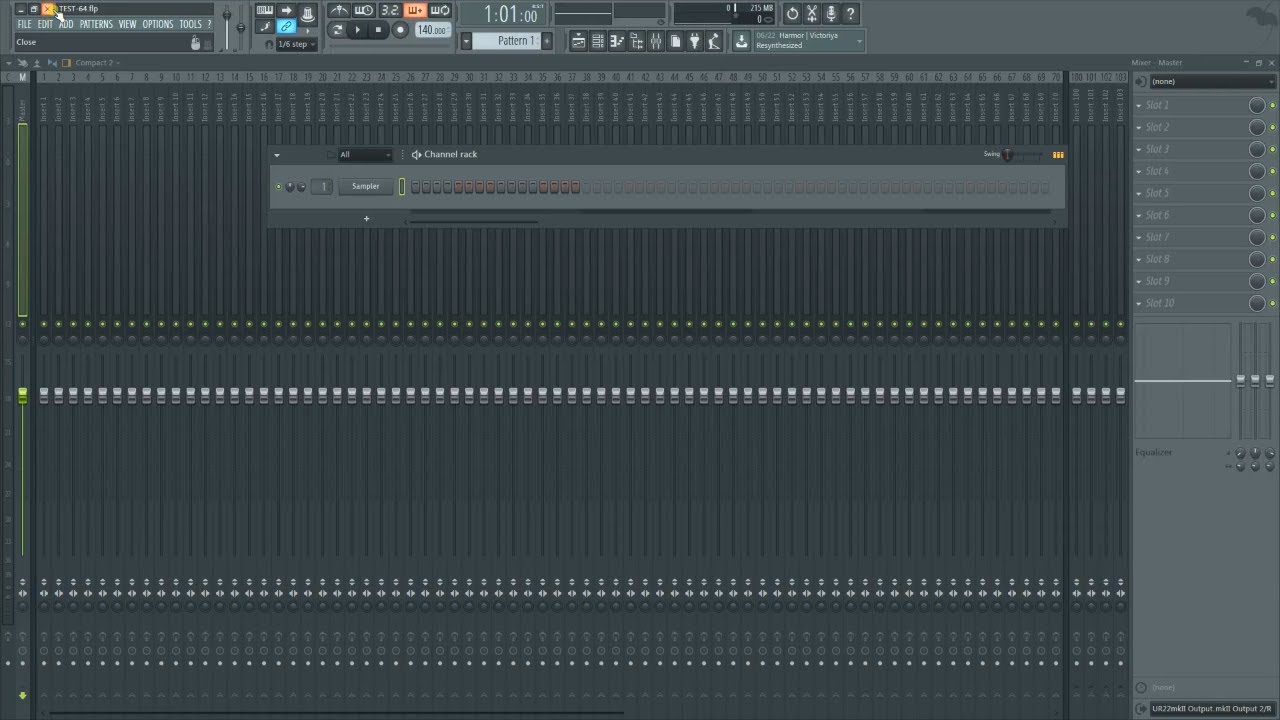
Task: Click the Slot 3 label
Action: [x=1157, y=149]
